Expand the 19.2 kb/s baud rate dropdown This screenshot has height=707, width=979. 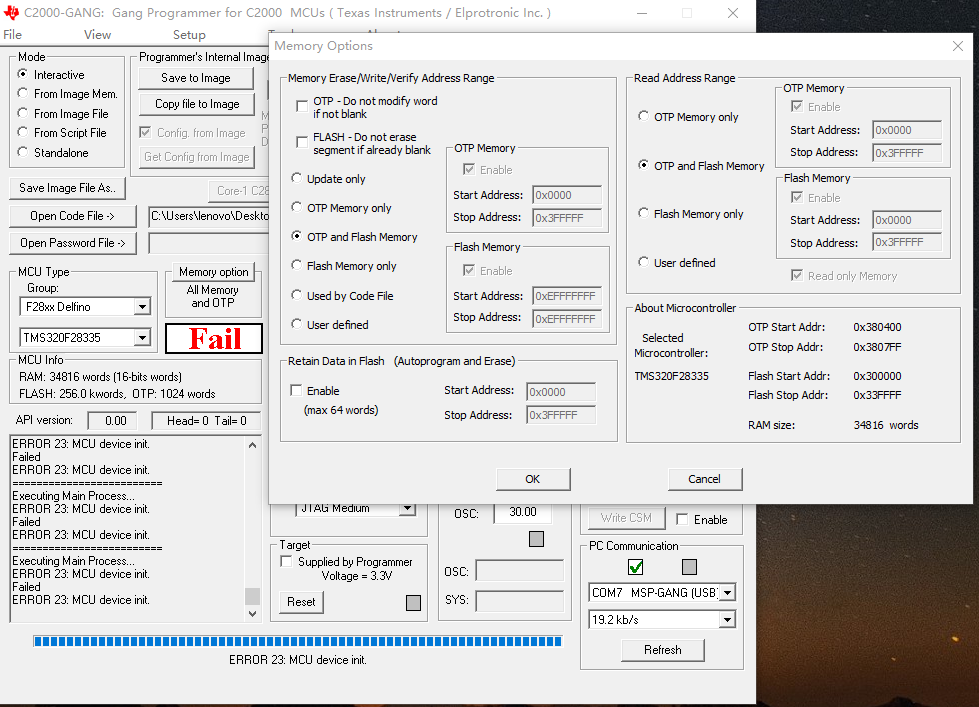(x=727, y=620)
